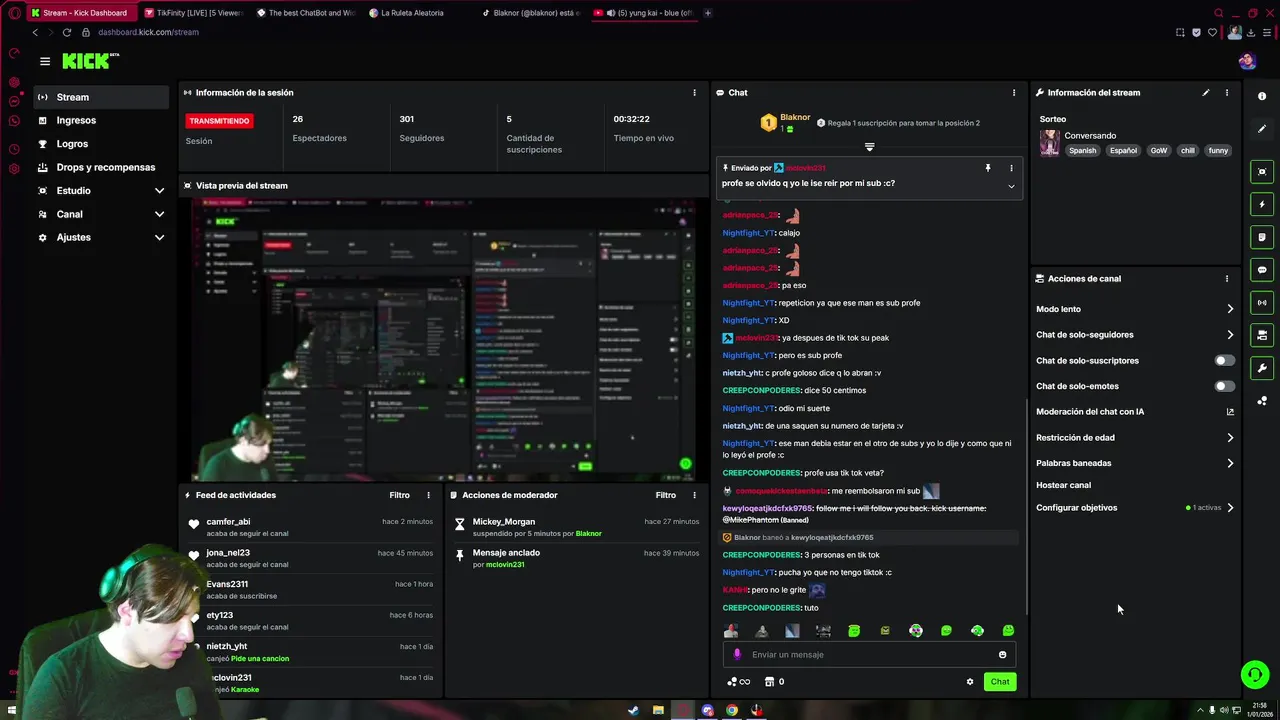
Task: Click the shop icon showing 0
Action: pyautogui.click(x=774, y=682)
